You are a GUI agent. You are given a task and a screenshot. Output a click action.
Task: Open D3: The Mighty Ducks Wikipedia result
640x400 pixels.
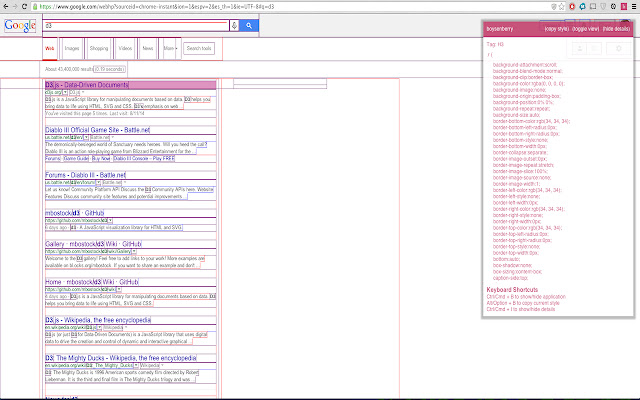click(x=121, y=358)
